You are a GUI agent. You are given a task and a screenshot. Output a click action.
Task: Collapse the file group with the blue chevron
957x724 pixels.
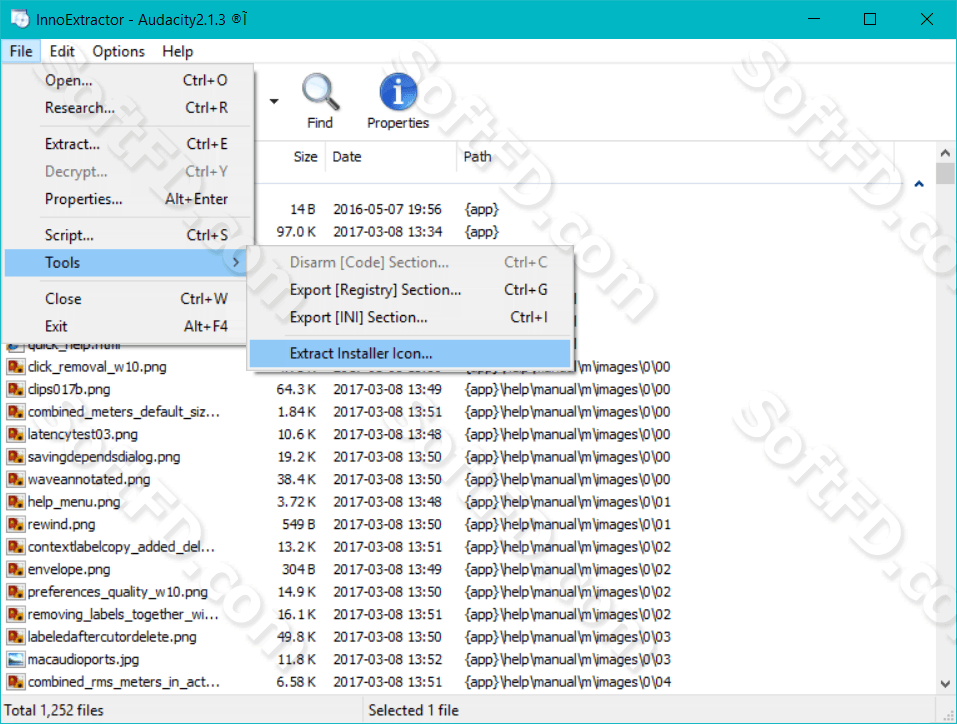[x=919, y=184]
